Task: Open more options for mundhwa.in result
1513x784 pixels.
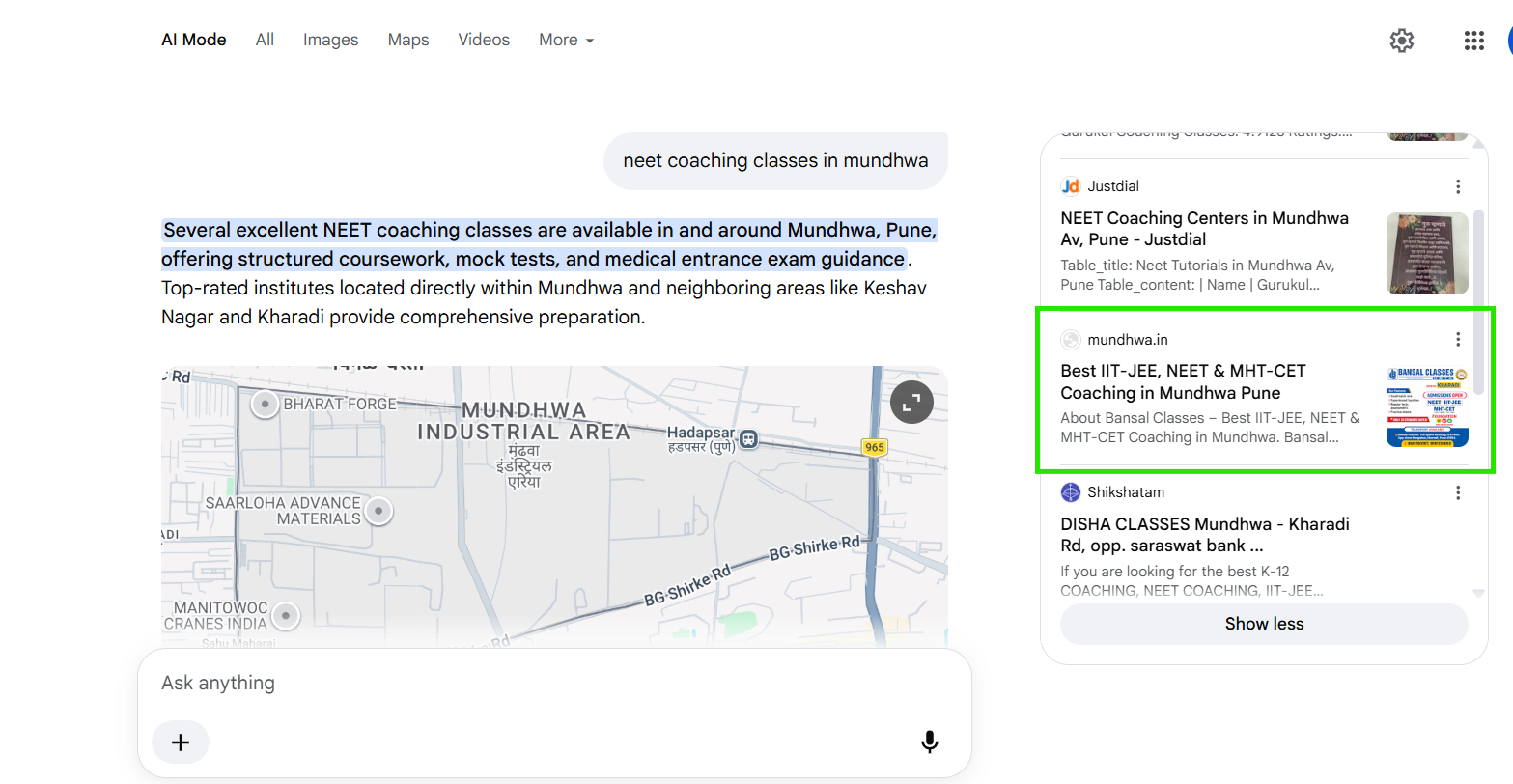Action: pyautogui.click(x=1458, y=339)
